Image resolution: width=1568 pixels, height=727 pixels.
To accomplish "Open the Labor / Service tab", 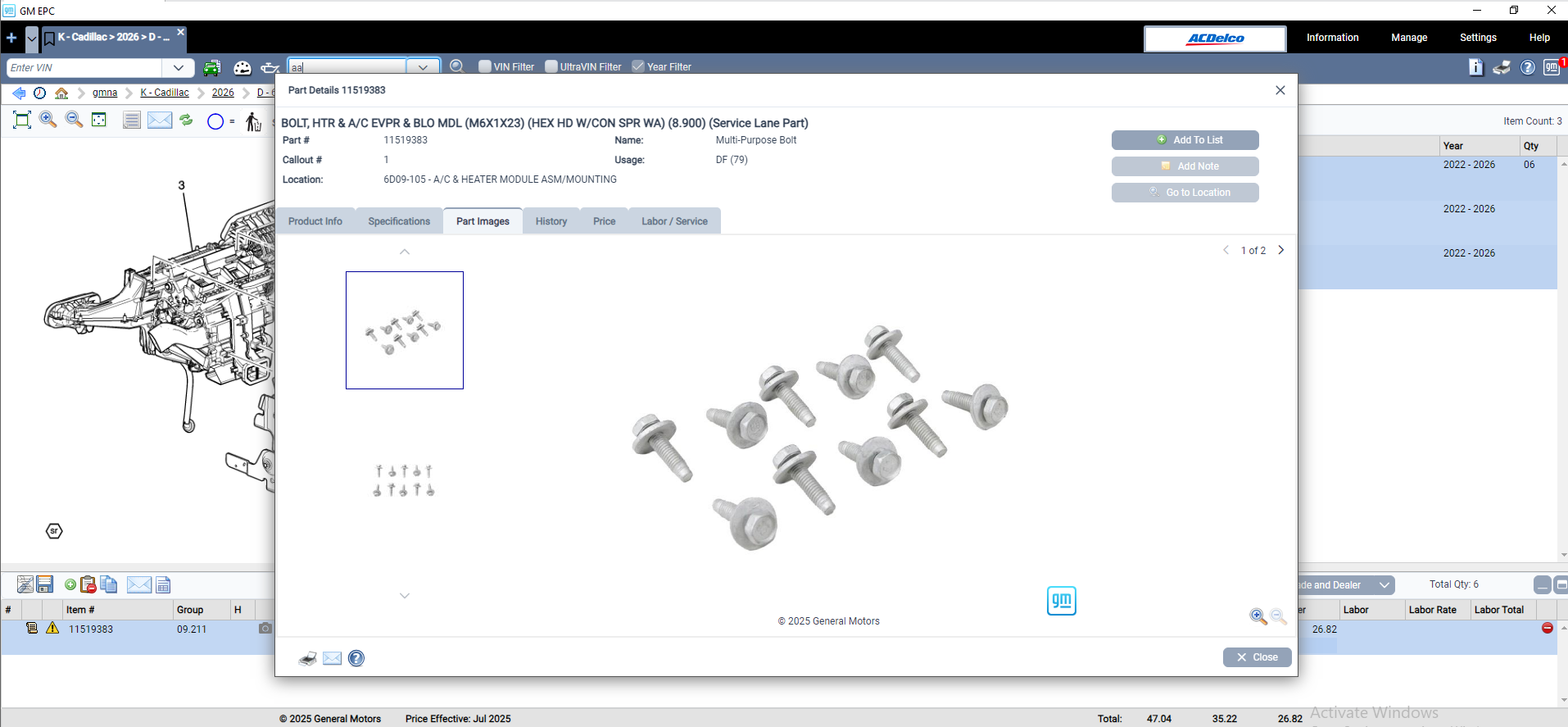I will (675, 221).
